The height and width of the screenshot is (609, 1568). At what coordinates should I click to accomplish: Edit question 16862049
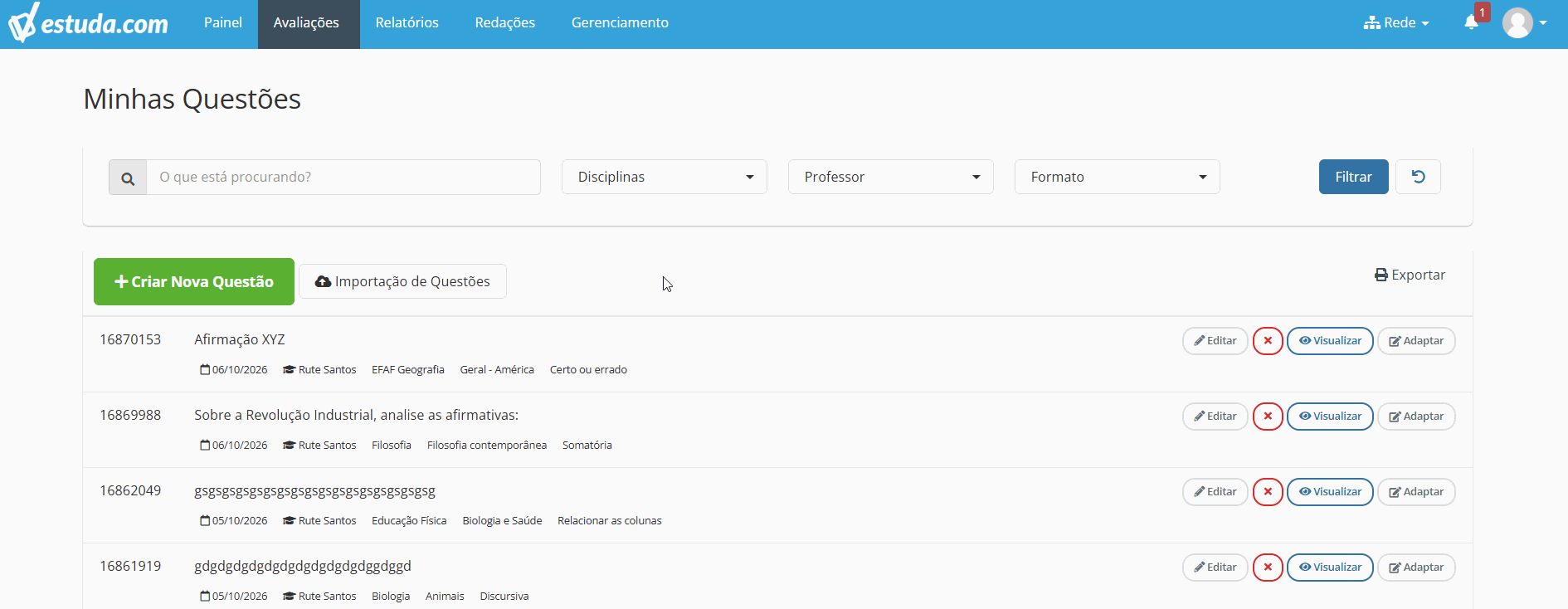coord(1215,492)
